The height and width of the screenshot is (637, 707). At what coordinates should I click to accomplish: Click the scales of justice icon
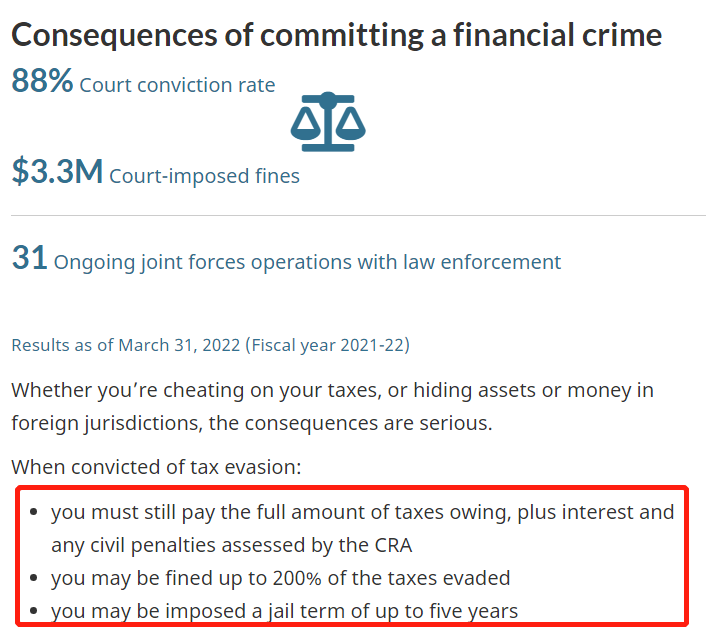328,122
